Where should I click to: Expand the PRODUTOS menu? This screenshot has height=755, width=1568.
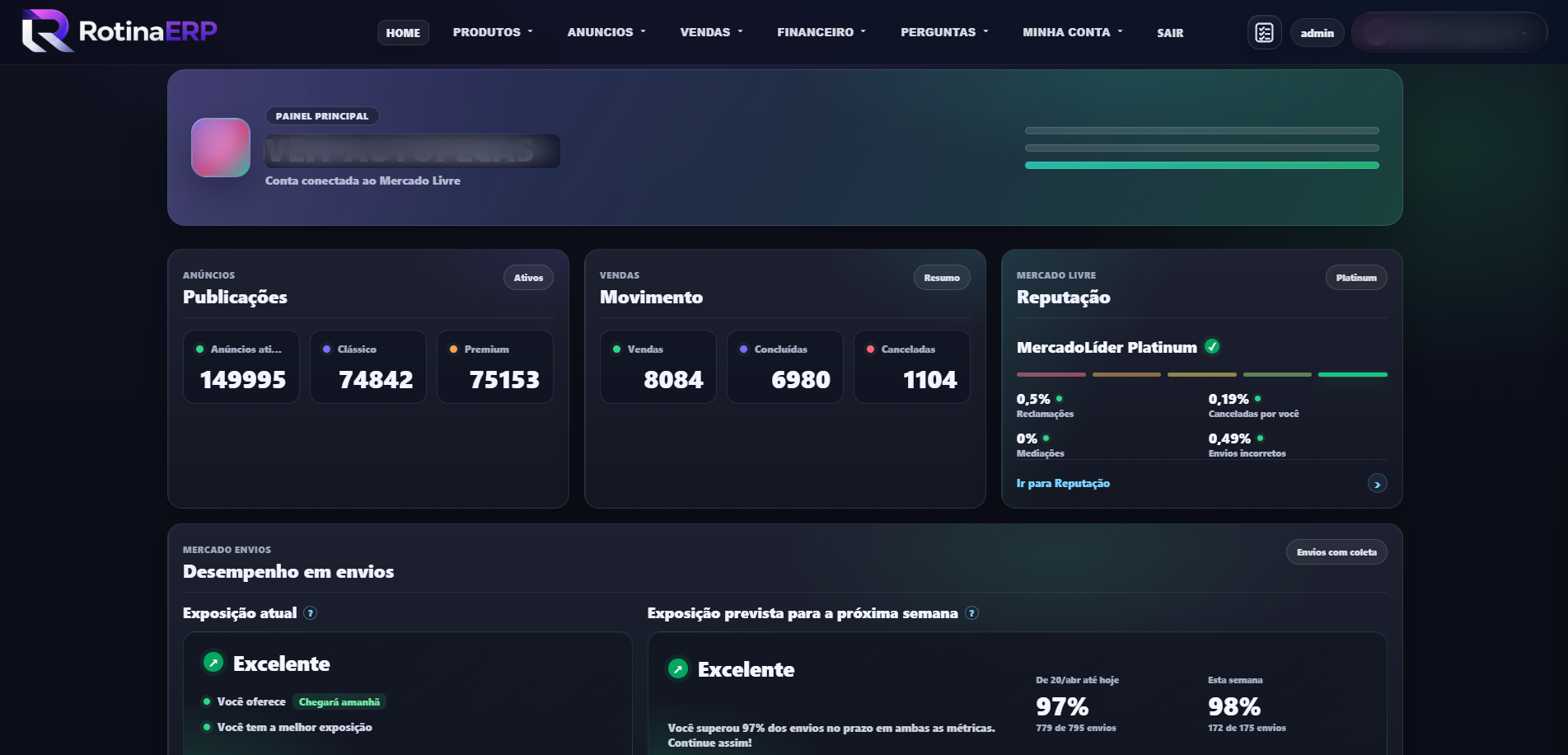tap(493, 32)
